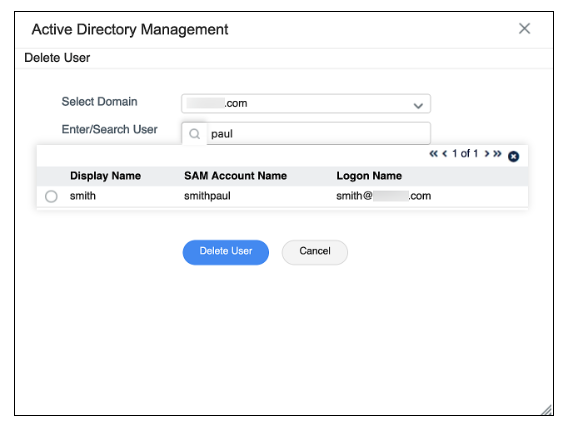This screenshot has height=424, width=562.
Task: Open the Select Domain dropdown
Action: coord(306,104)
